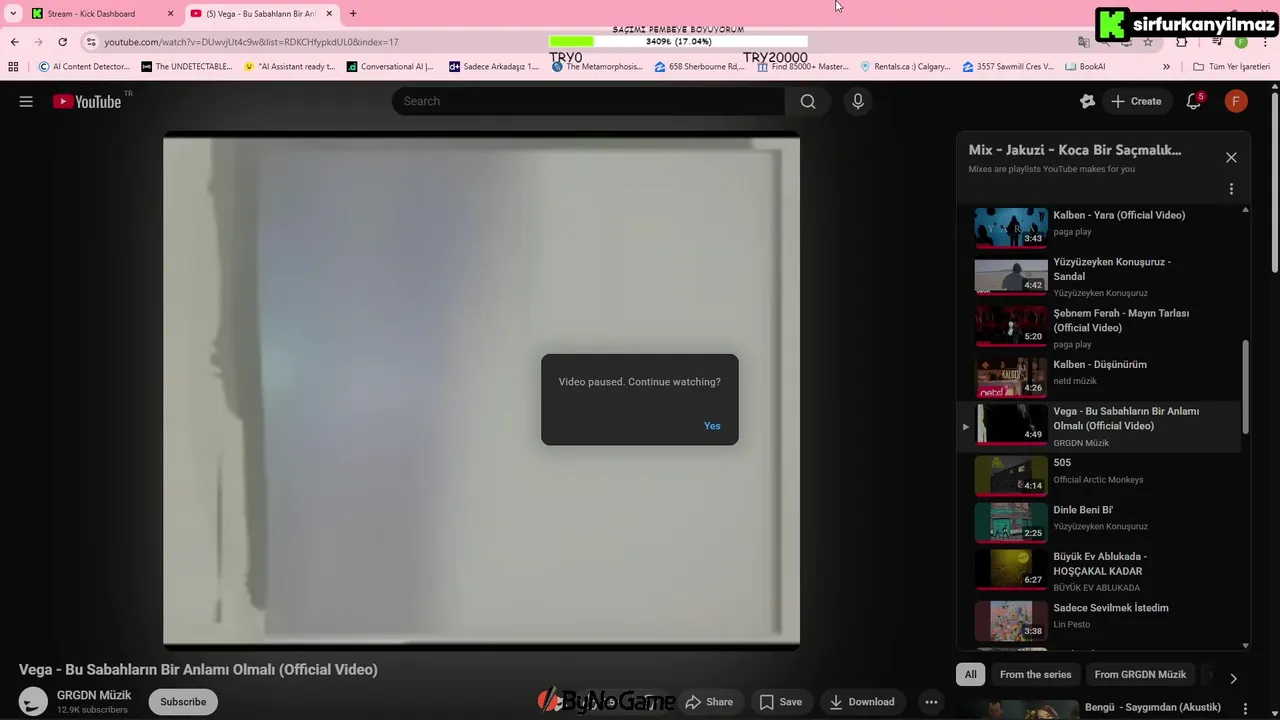Subscribe to GRGDN Müzik channel
The height and width of the screenshot is (720, 1280).
tap(183, 702)
